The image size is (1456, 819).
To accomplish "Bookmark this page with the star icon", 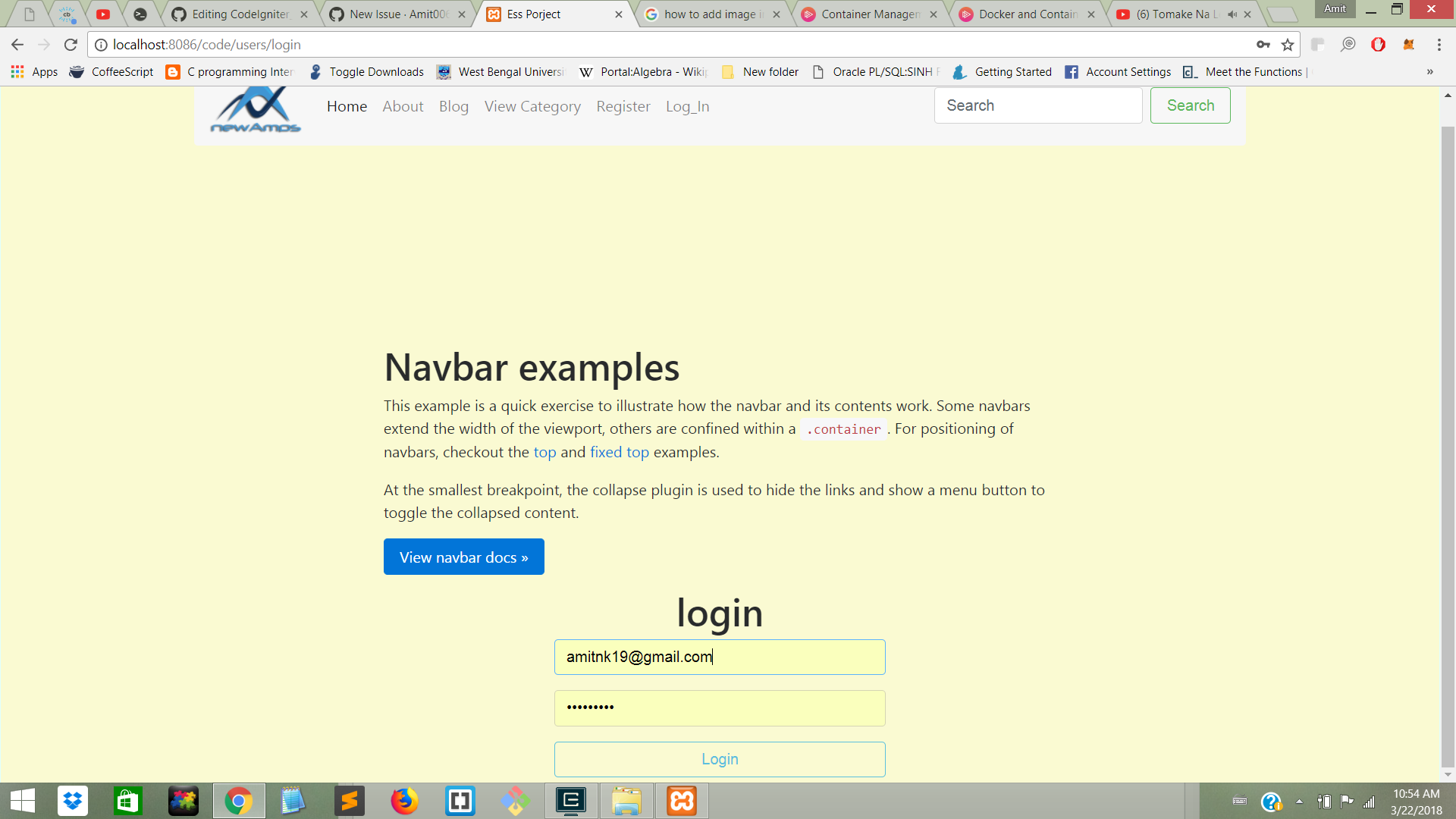I will tap(1288, 45).
